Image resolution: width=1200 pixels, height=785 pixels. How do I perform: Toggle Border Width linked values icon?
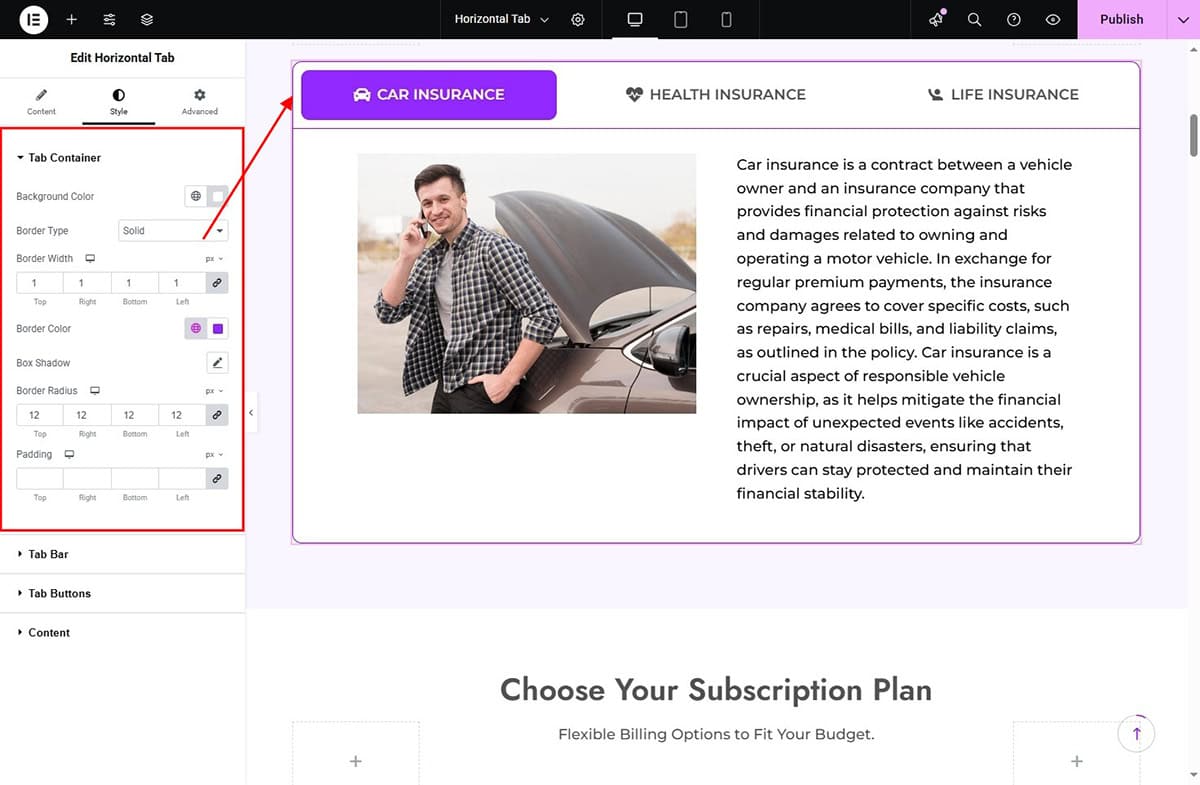coord(217,283)
